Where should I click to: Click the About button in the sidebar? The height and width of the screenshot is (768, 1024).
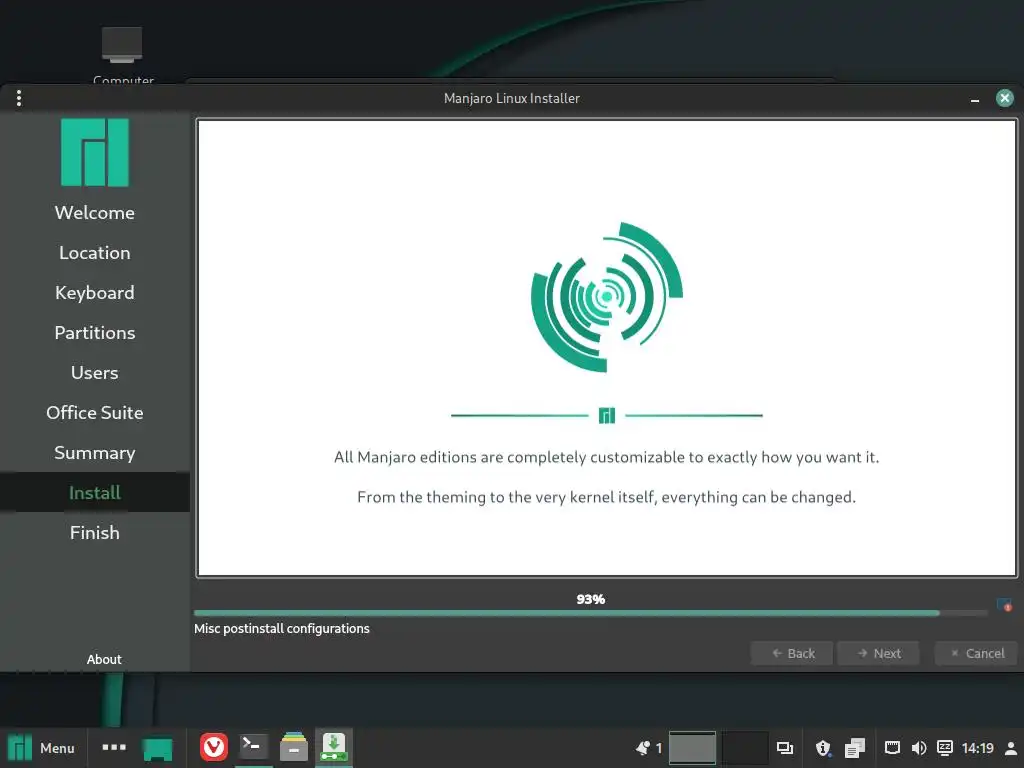click(x=104, y=659)
